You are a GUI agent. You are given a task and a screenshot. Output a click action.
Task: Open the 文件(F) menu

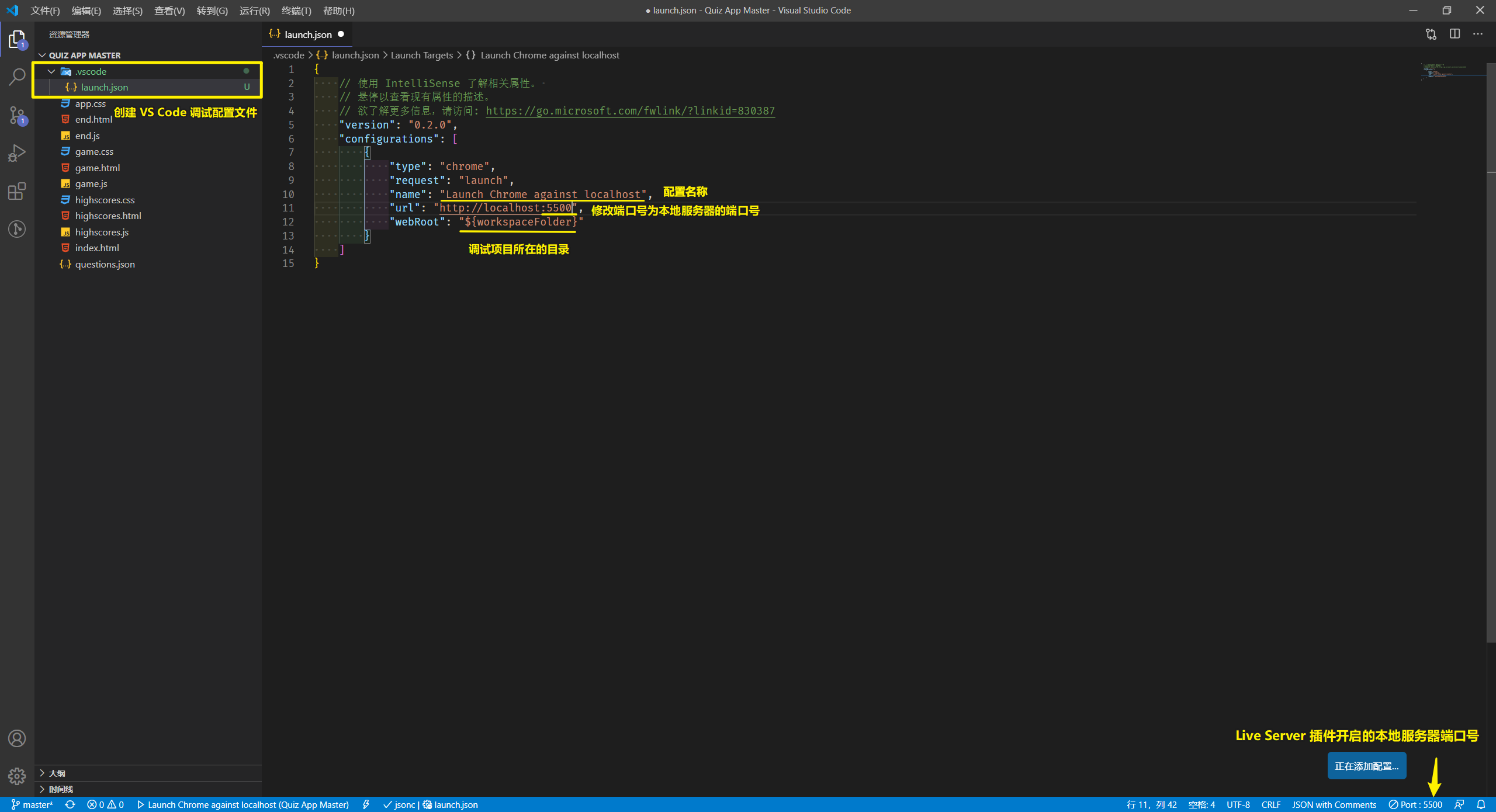(x=45, y=11)
